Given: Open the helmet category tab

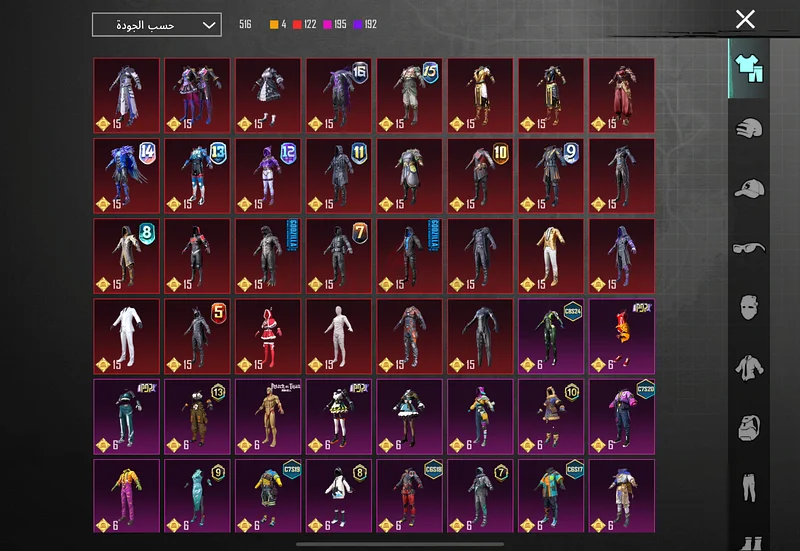Looking at the screenshot, I should point(749,128).
